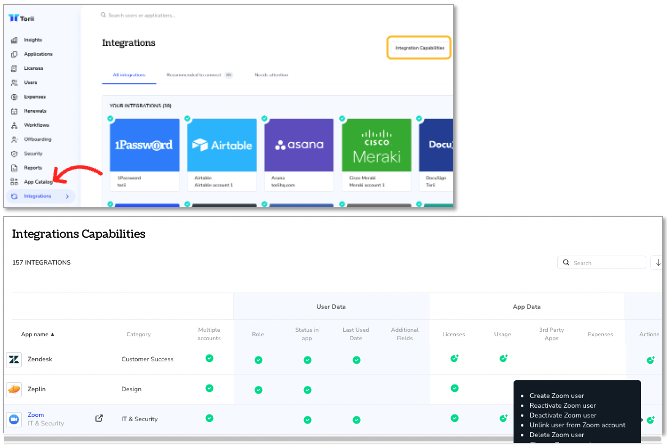
Task: Click 'Delete Zoom user' in tooltip
Action: [556, 434]
